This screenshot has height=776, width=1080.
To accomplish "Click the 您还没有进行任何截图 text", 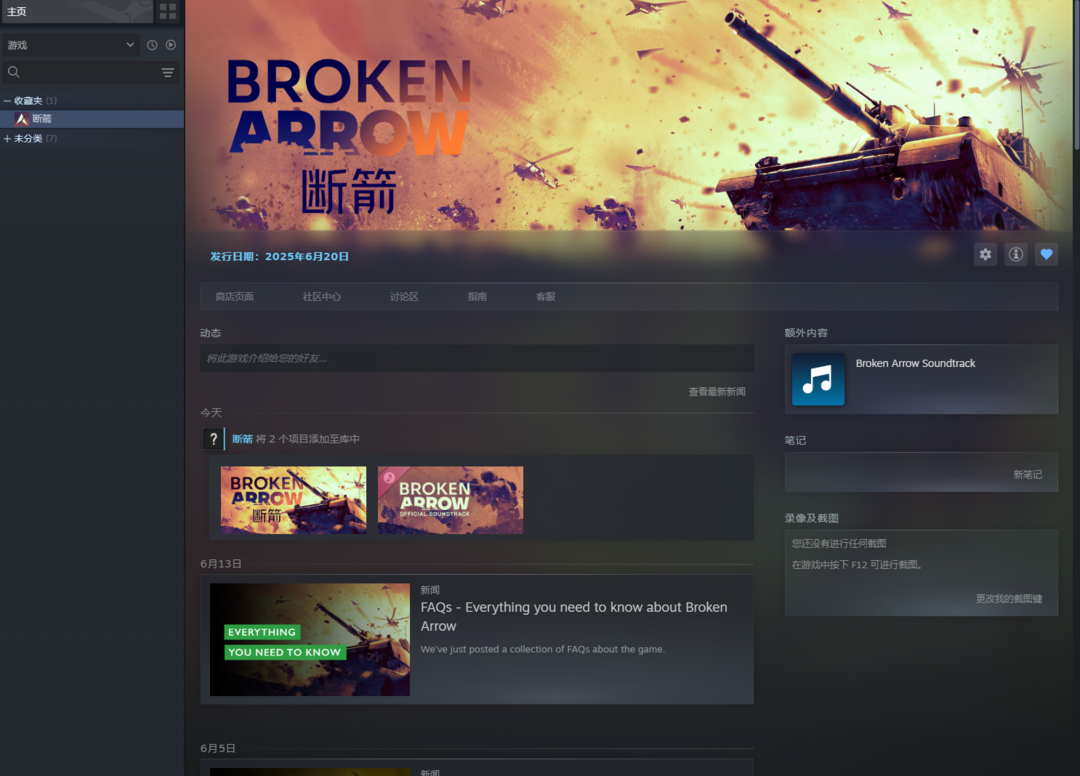I will pos(839,543).
